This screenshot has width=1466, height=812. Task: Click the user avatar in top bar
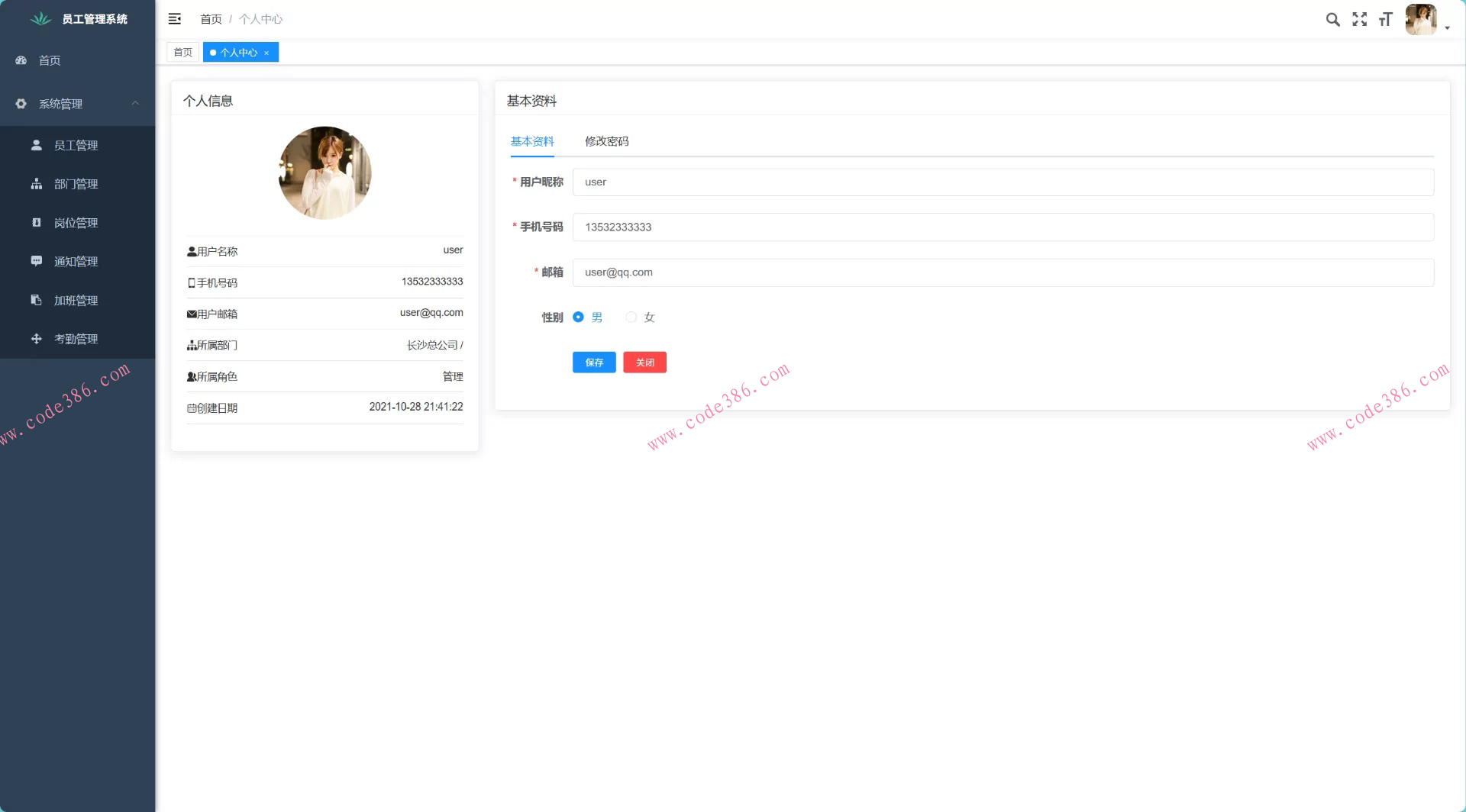[1421, 20]
